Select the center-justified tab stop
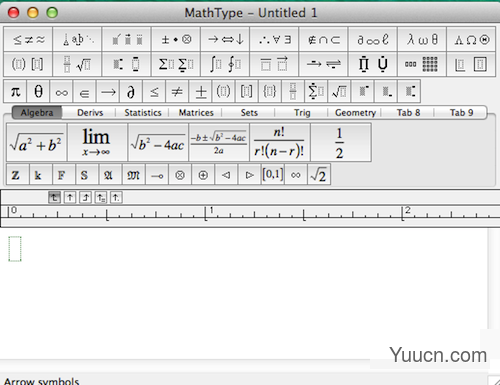This screenshot has width=500, height=385. tap(70, 197)
